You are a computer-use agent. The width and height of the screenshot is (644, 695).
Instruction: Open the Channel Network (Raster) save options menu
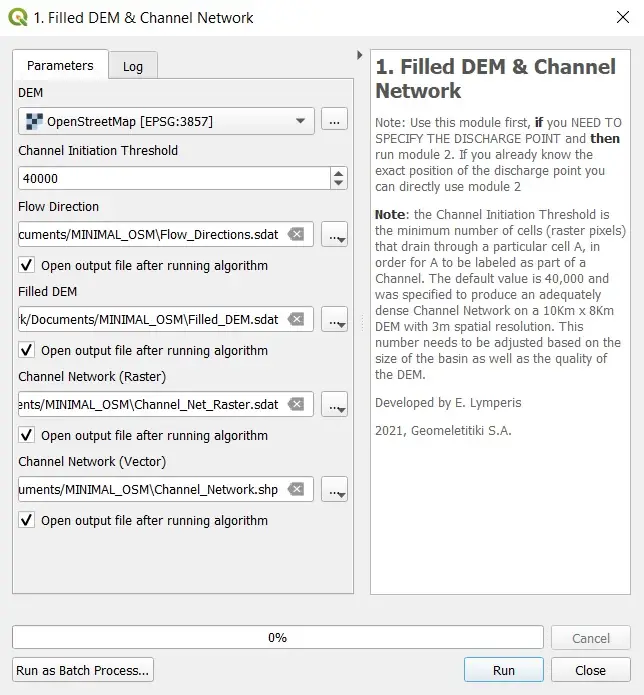[334, 405]
